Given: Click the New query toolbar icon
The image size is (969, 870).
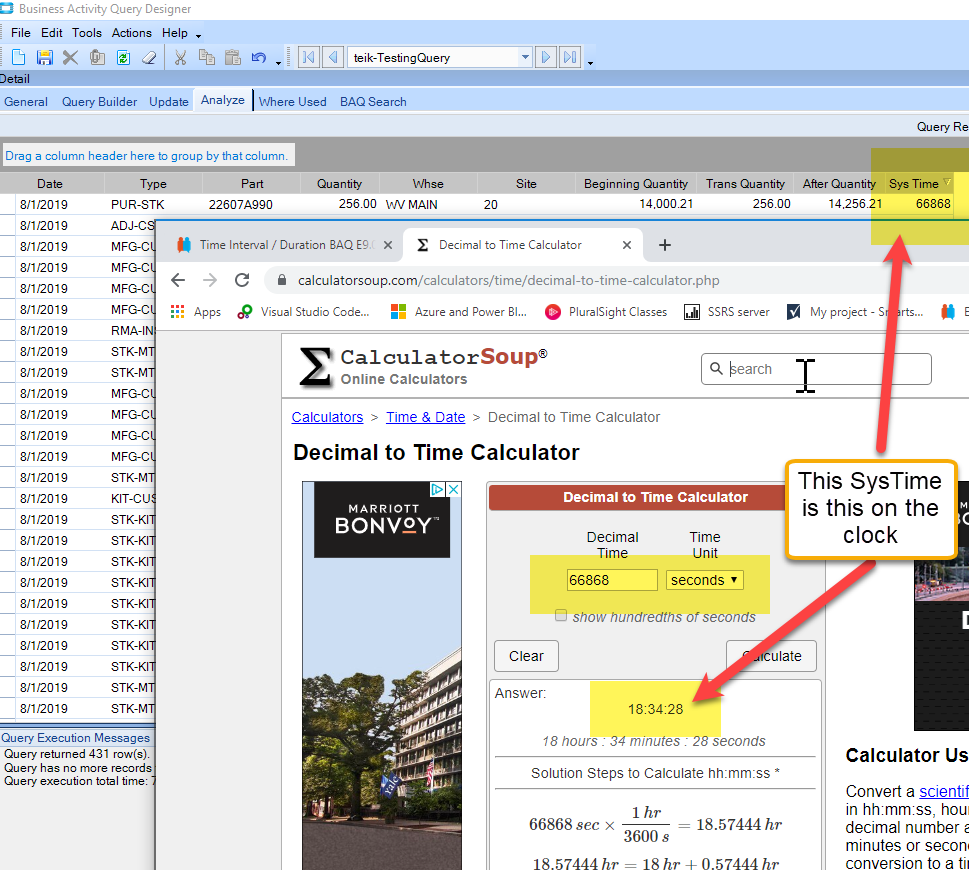Looking at the screenshot, I should click(x=19, y=57).
